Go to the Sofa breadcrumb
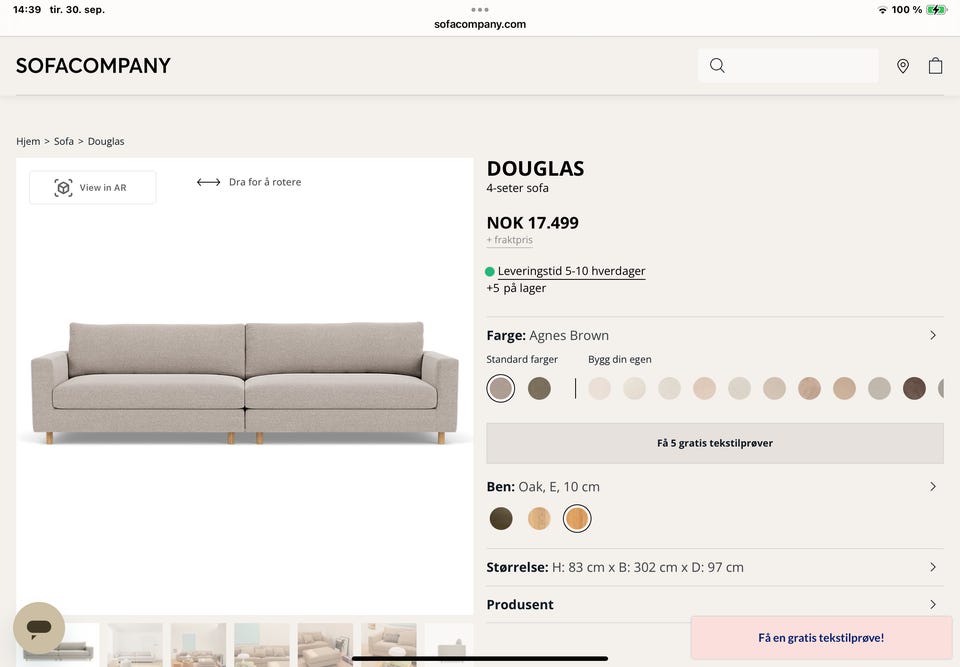The height and width of the screenshot is (667, 960). coord(64,142)
